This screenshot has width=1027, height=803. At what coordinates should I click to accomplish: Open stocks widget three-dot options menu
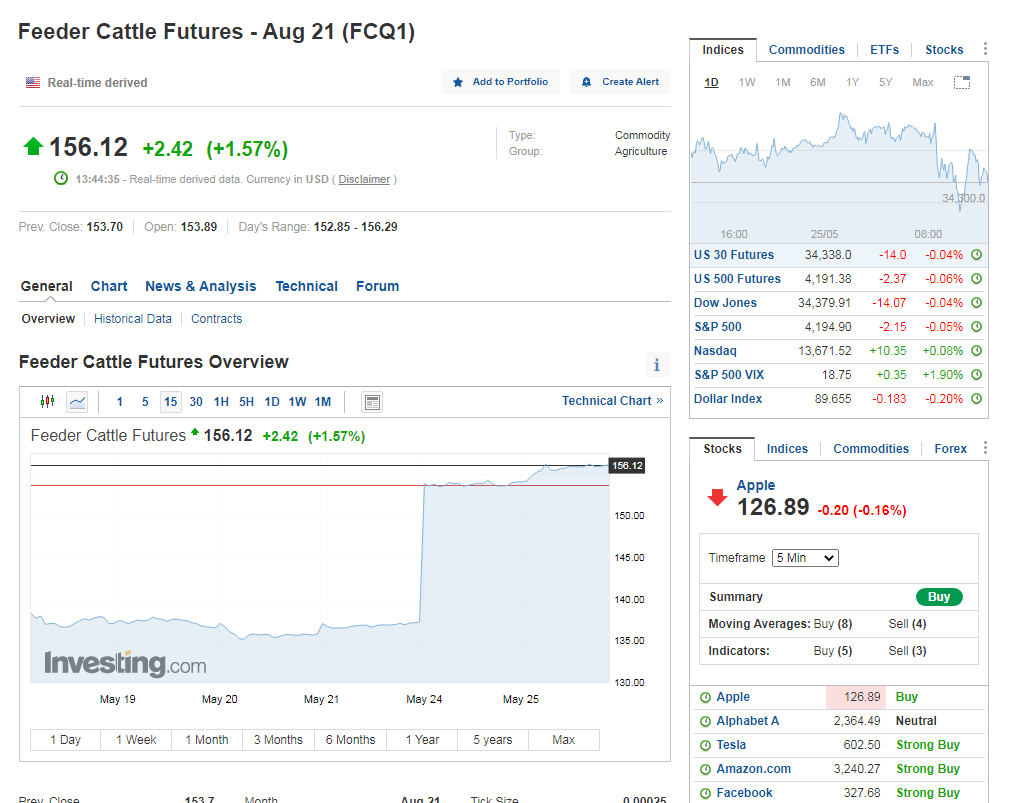point(985,448)
